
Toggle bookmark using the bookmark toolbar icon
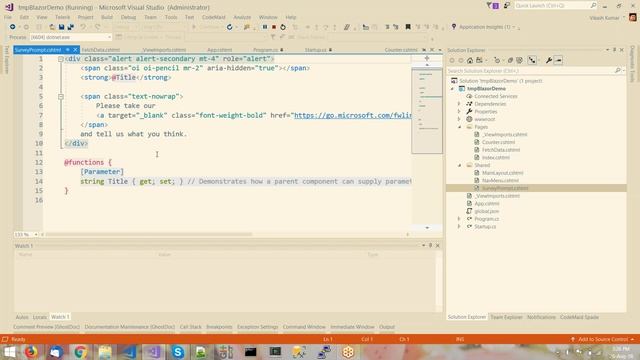(408, 27)
